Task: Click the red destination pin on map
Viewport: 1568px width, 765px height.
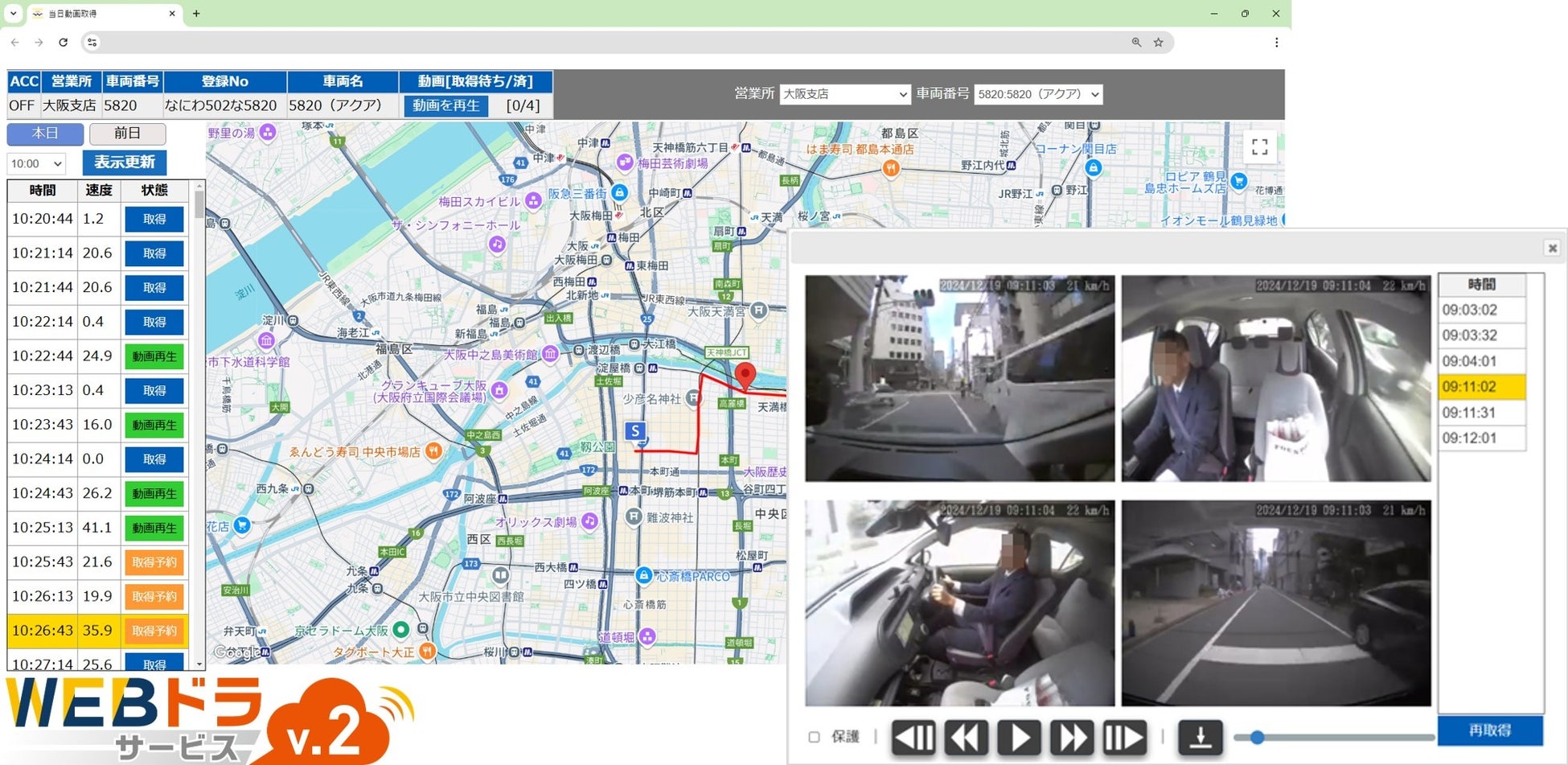Action: pyautogui.click(x=745, y=376)
